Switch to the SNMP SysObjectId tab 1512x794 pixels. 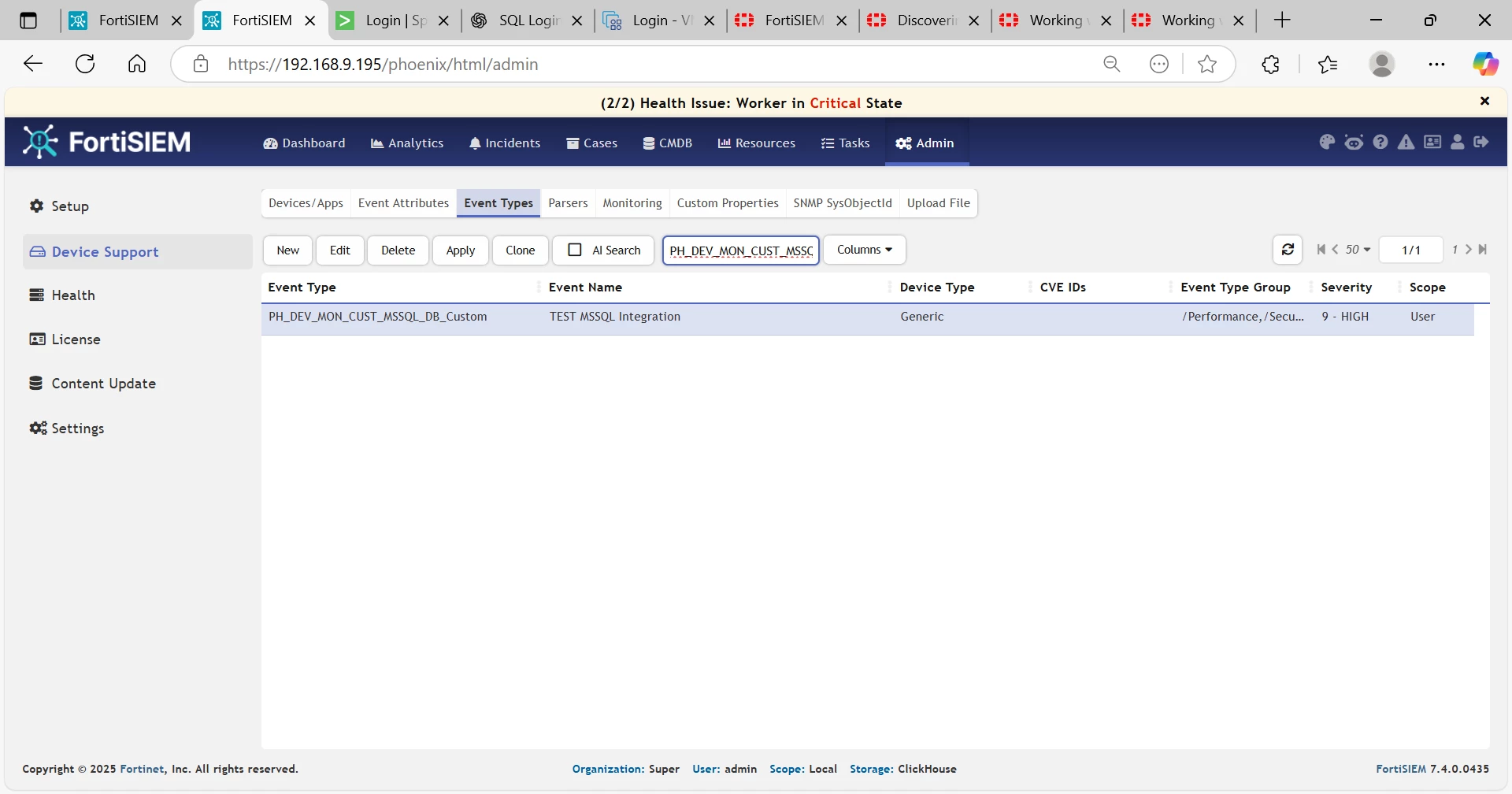click(x=843, y=203)
